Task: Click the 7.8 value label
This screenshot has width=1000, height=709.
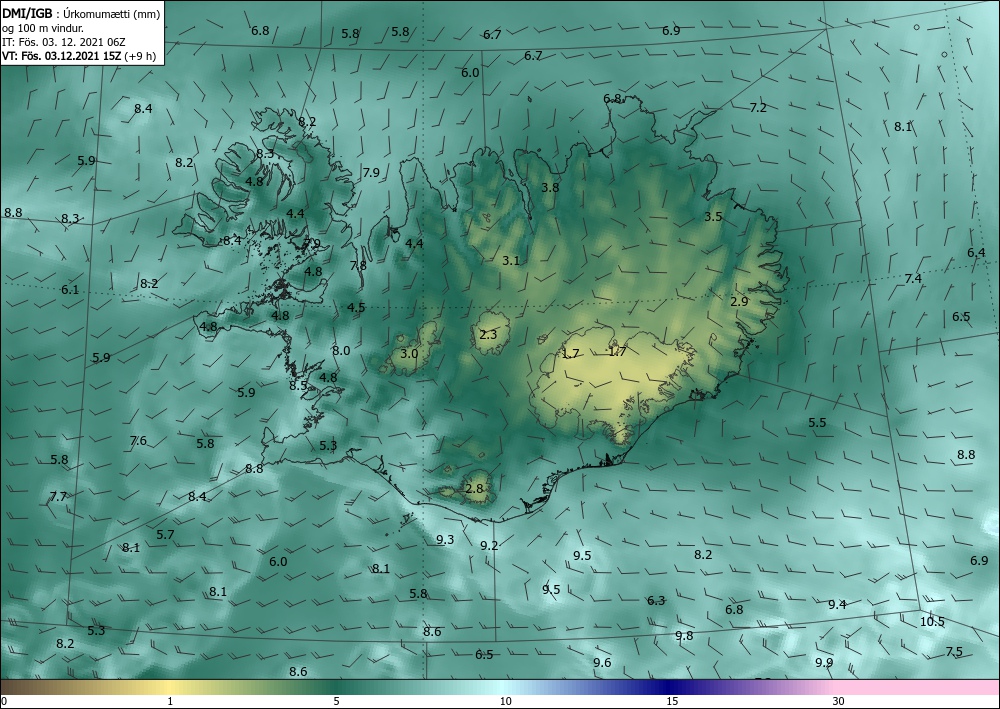Action: [x=358, y=265]
